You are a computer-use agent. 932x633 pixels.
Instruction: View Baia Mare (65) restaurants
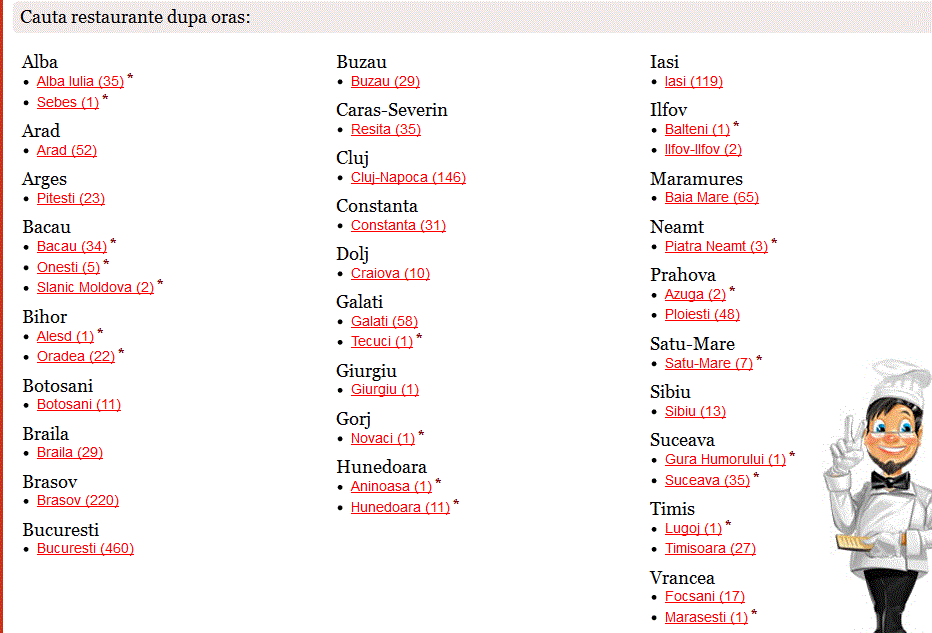[711, 198]
